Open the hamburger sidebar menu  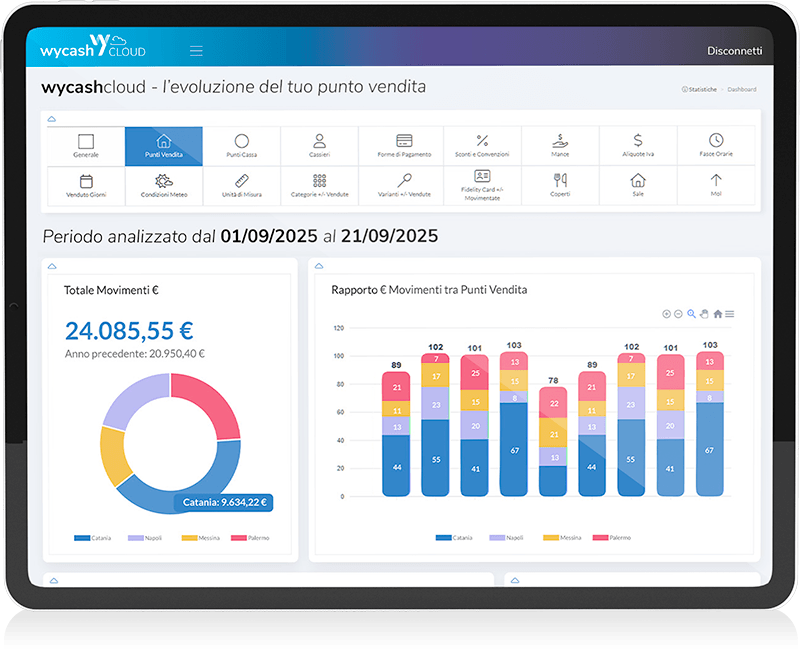coord(196,51)
